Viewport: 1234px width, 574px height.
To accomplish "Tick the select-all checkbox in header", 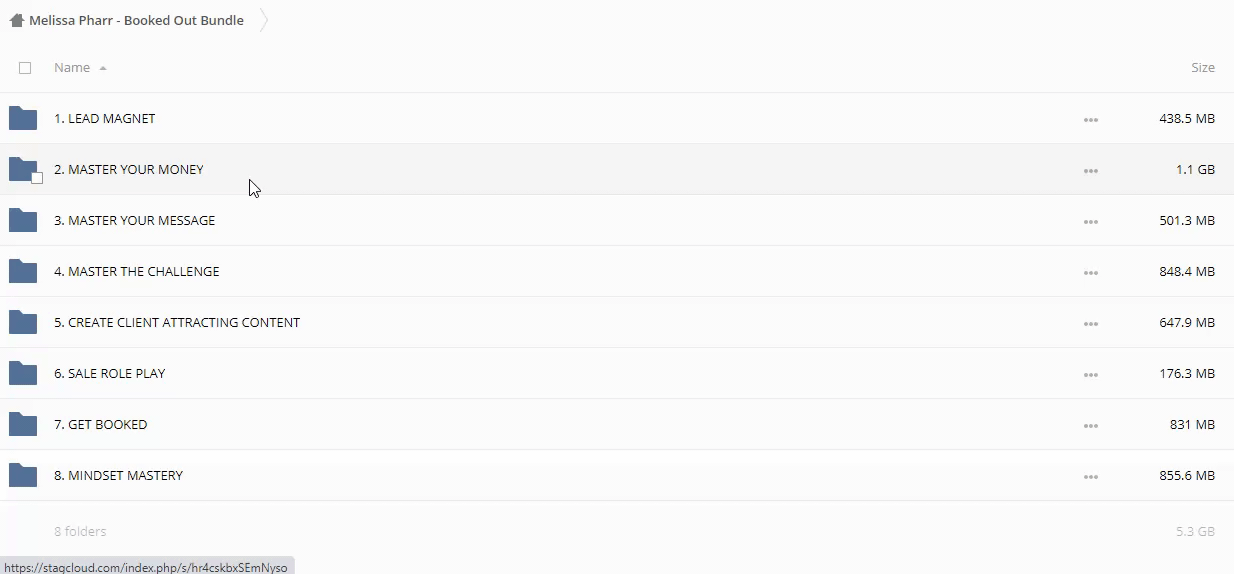I will (25, 68).
